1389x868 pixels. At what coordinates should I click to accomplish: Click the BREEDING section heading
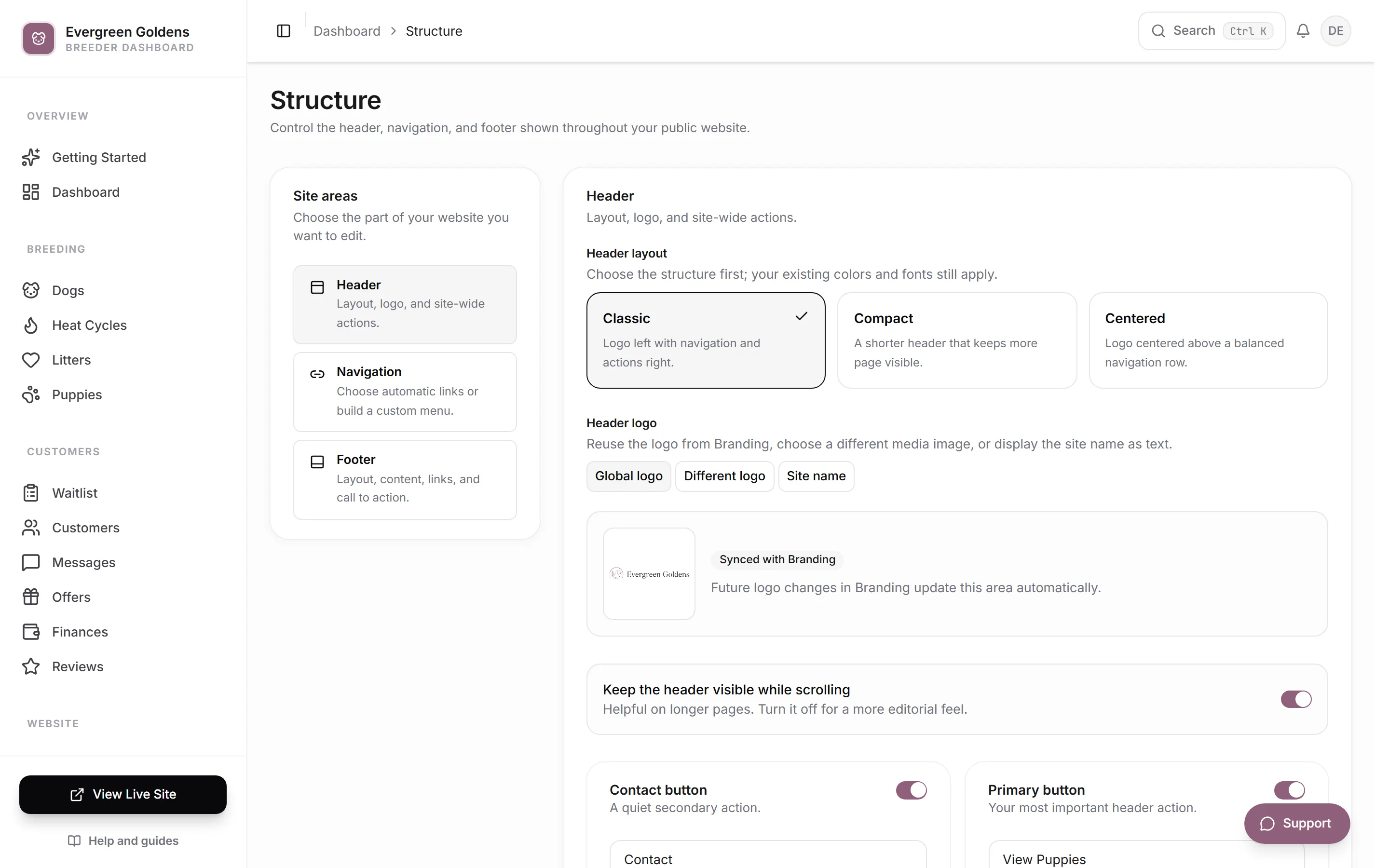click(56, 249)
